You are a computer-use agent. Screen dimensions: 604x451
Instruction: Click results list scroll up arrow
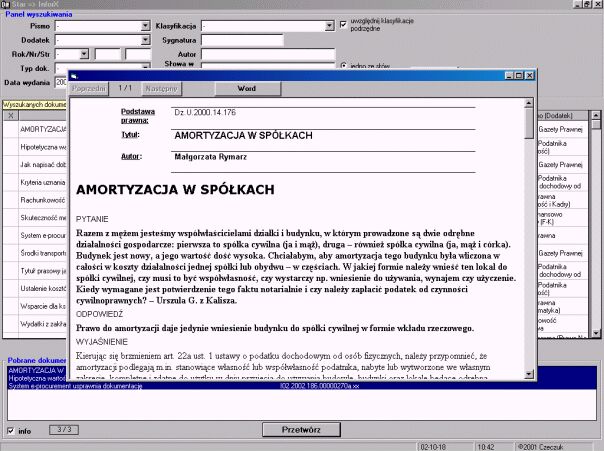(x=596, y=115)
